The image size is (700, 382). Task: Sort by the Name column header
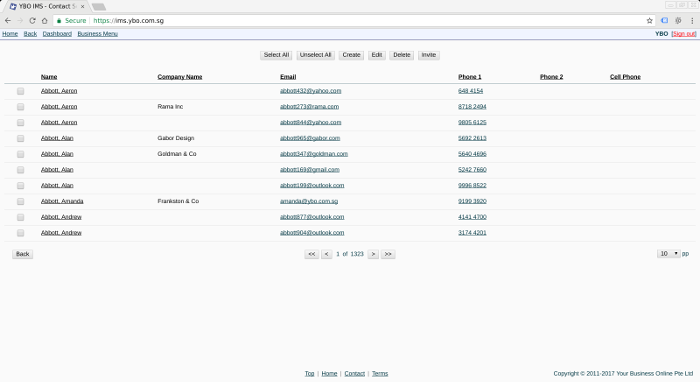[x=49, y=77]
